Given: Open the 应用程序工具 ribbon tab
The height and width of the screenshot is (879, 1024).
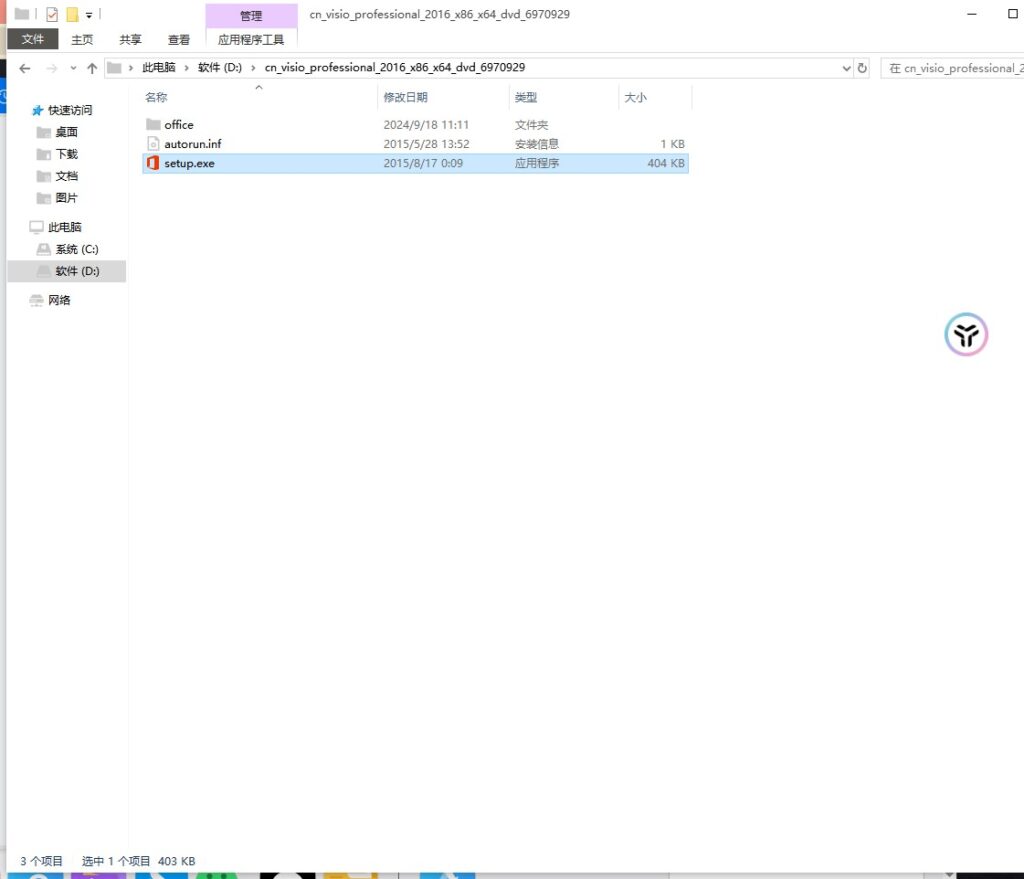Looking at the screenshot, I should 251,40.
